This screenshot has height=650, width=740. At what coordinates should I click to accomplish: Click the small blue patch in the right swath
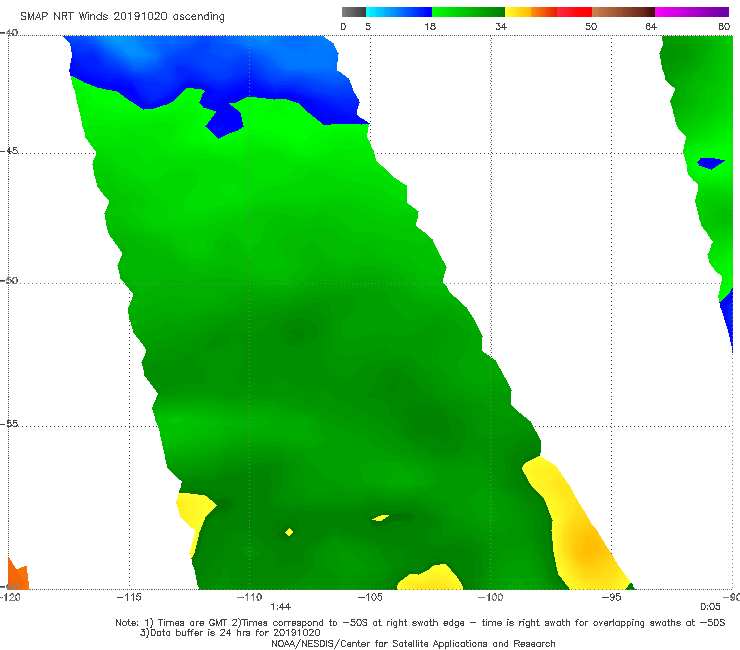coord(711,163)
